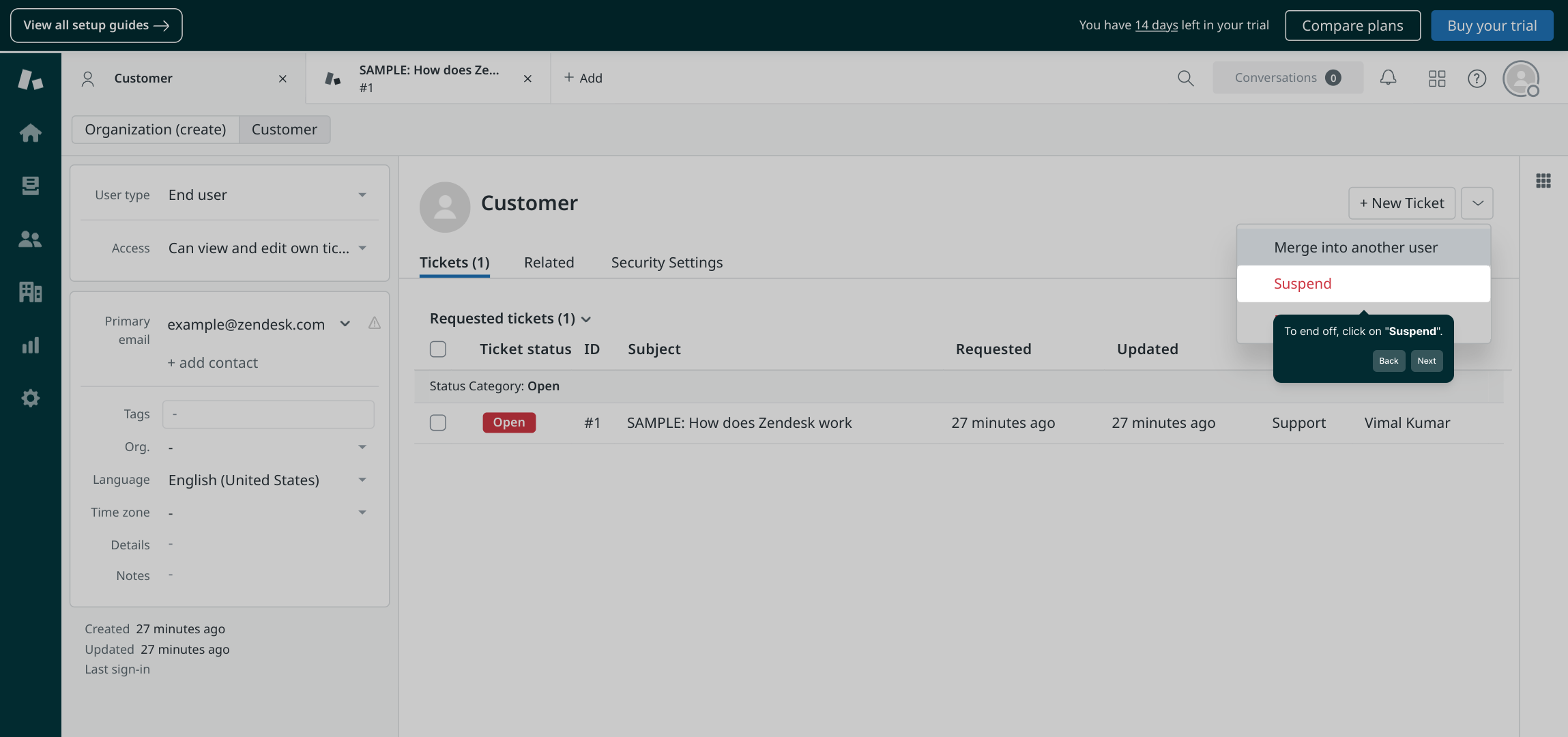Screen dimensions: 1568x737
Task: Switch to the Related tab
Action: point(549,263)
